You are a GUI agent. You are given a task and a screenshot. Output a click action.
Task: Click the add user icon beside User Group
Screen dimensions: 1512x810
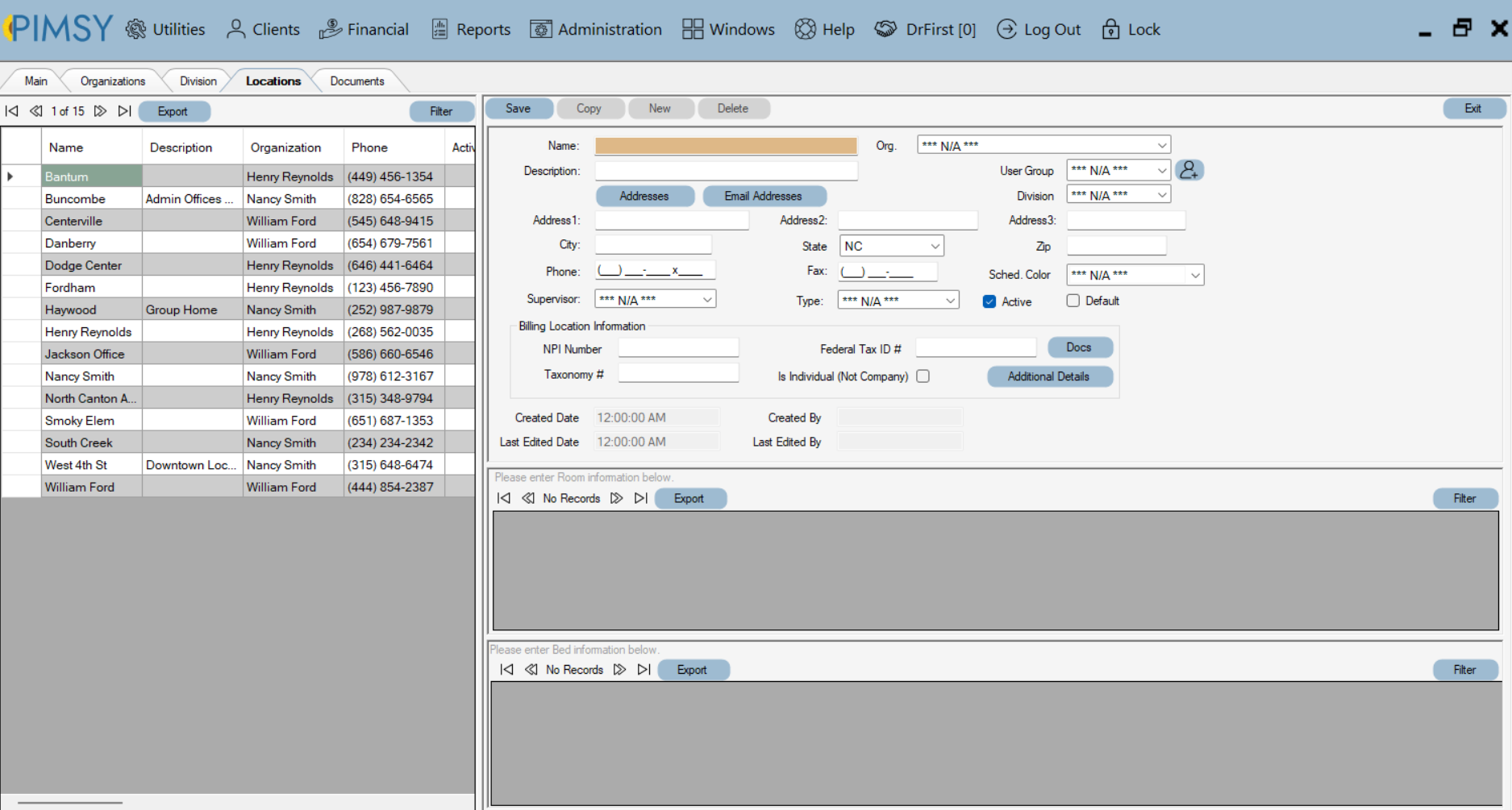pyautogui.click(x=1190, y=169)
